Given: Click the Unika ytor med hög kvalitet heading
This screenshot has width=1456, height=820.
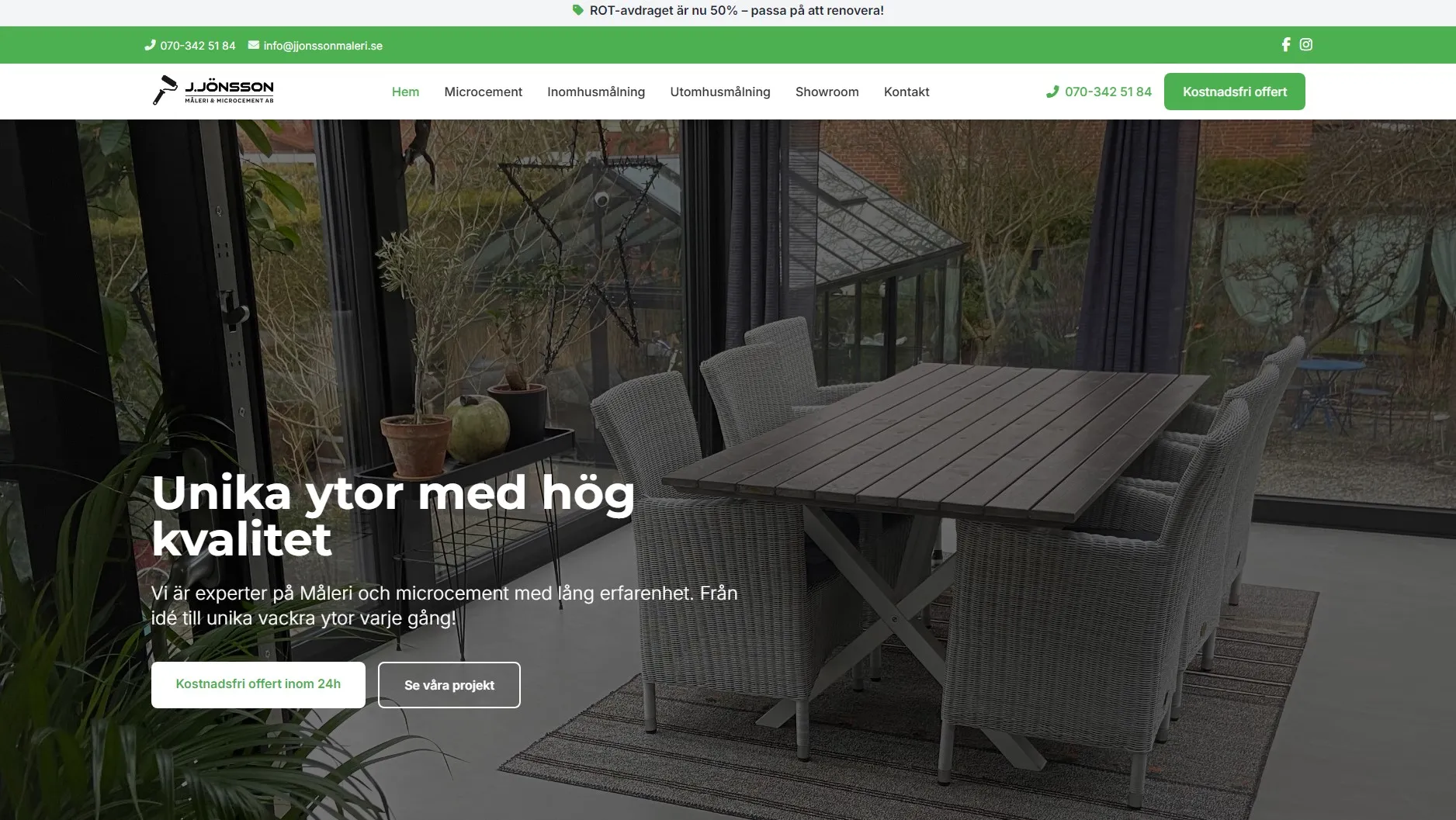Looking at the screenshot, I should [x=393, y=515].
